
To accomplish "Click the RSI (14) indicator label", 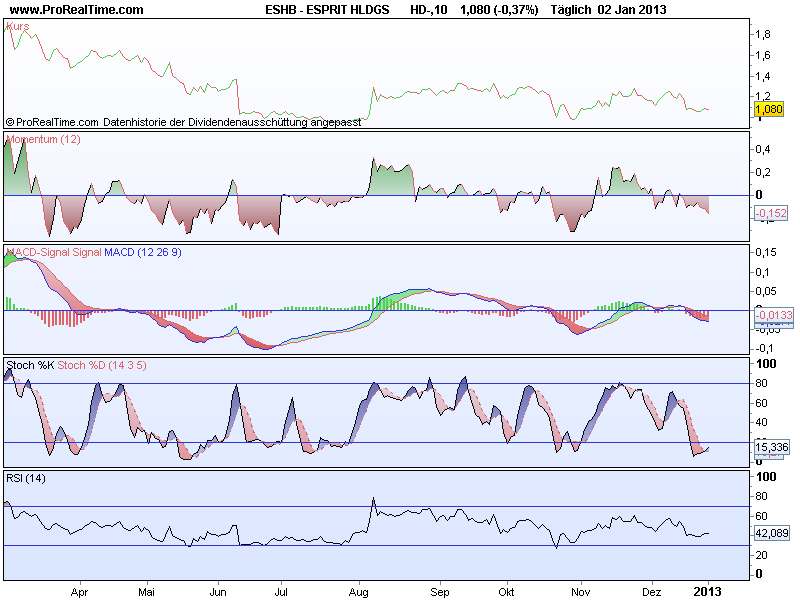I will [x=26, y=478].
